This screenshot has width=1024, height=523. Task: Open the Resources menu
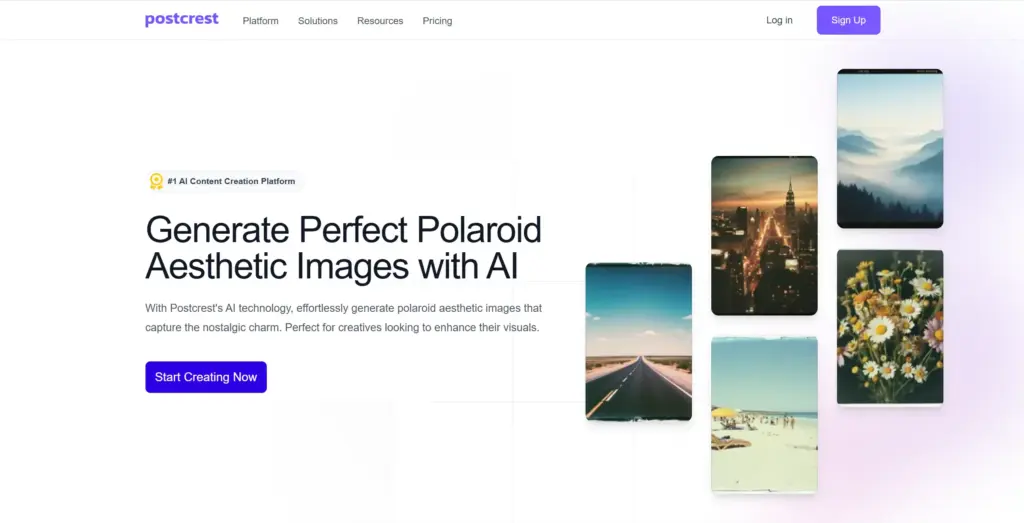pos(380,21)
